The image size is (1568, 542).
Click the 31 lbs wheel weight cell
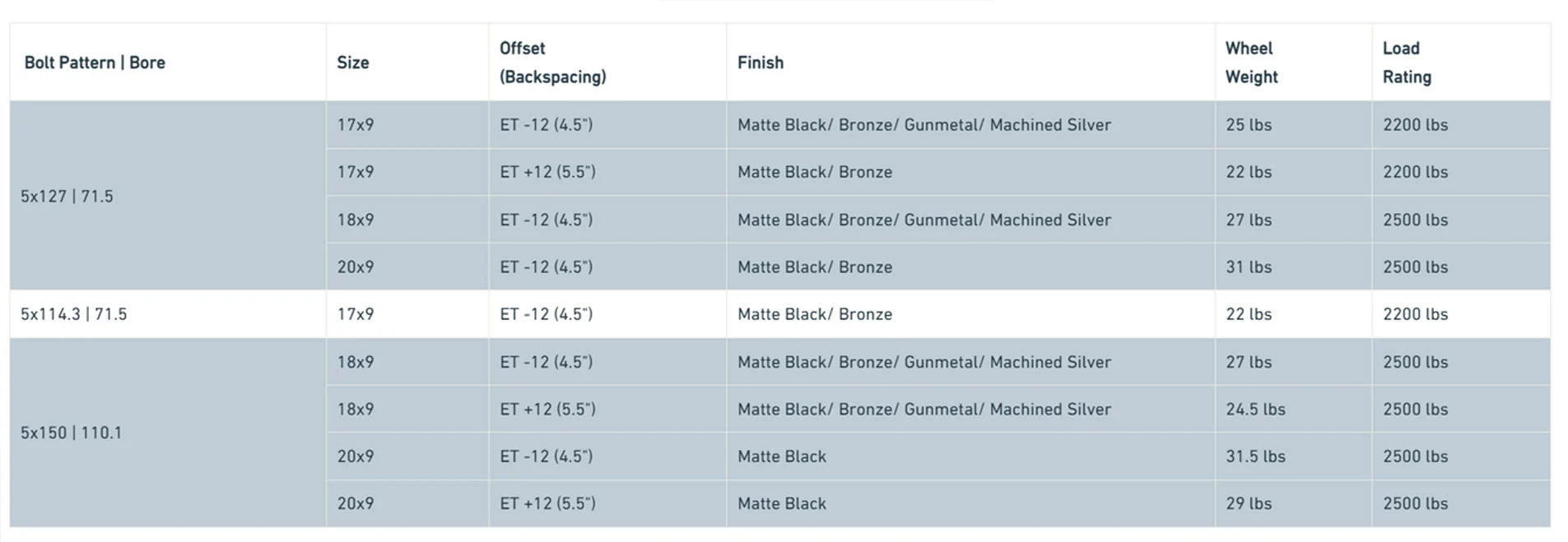tap(1249, 267)
